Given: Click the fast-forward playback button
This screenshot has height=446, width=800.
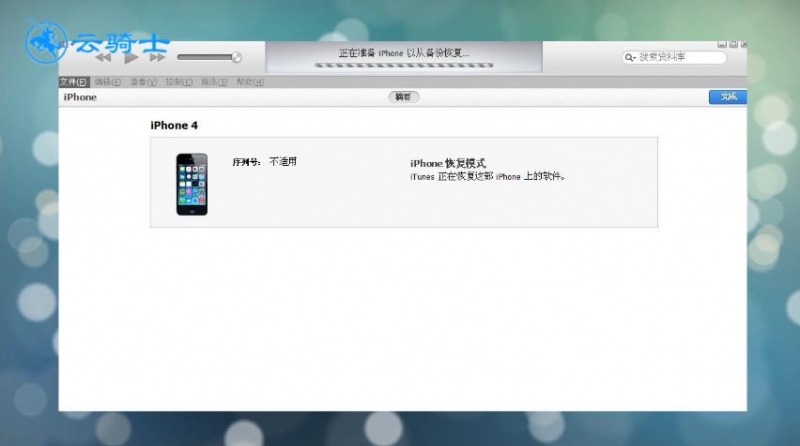Looking at the screenshot, I should point(157,57).
